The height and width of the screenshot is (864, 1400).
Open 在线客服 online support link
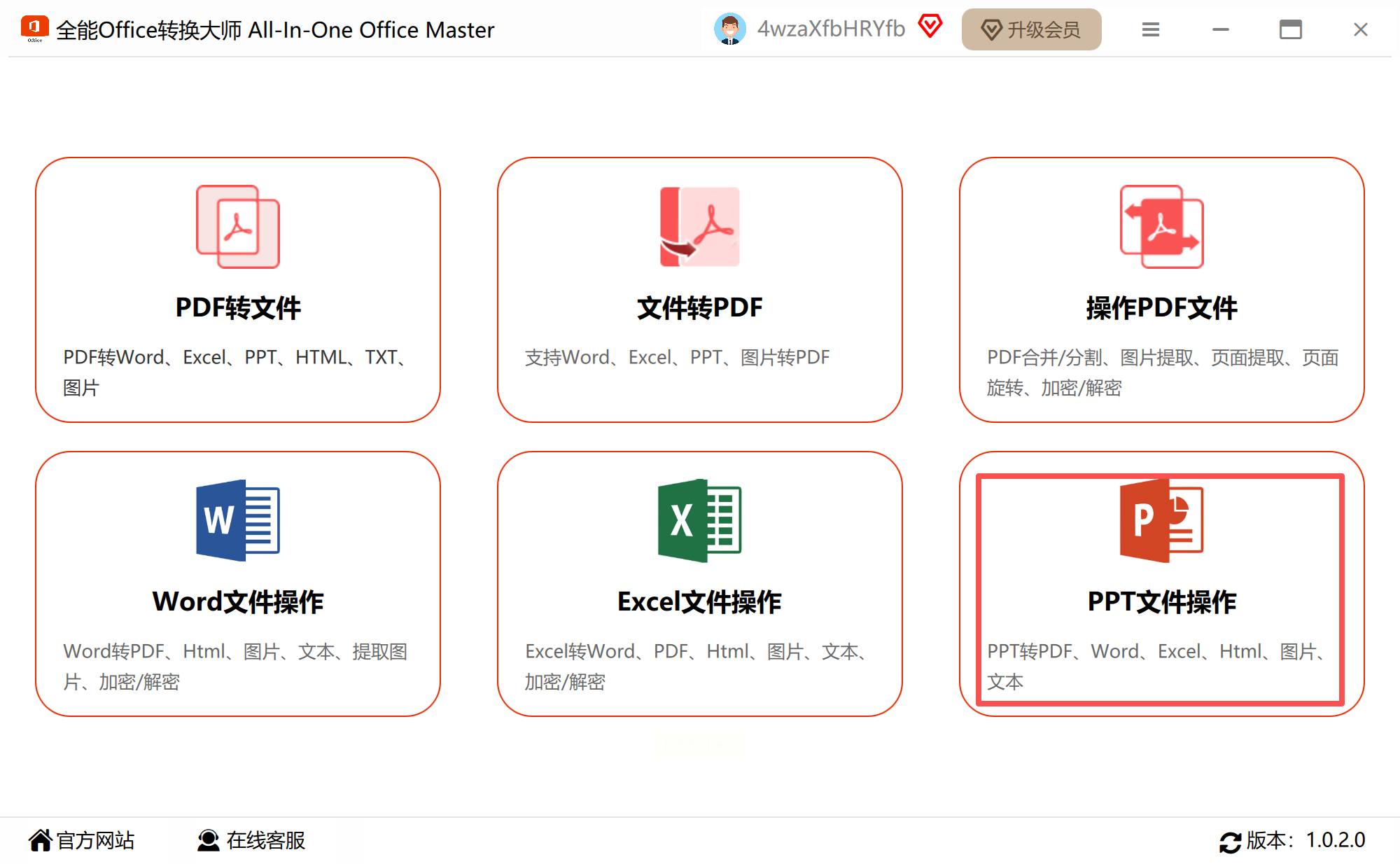251,840
